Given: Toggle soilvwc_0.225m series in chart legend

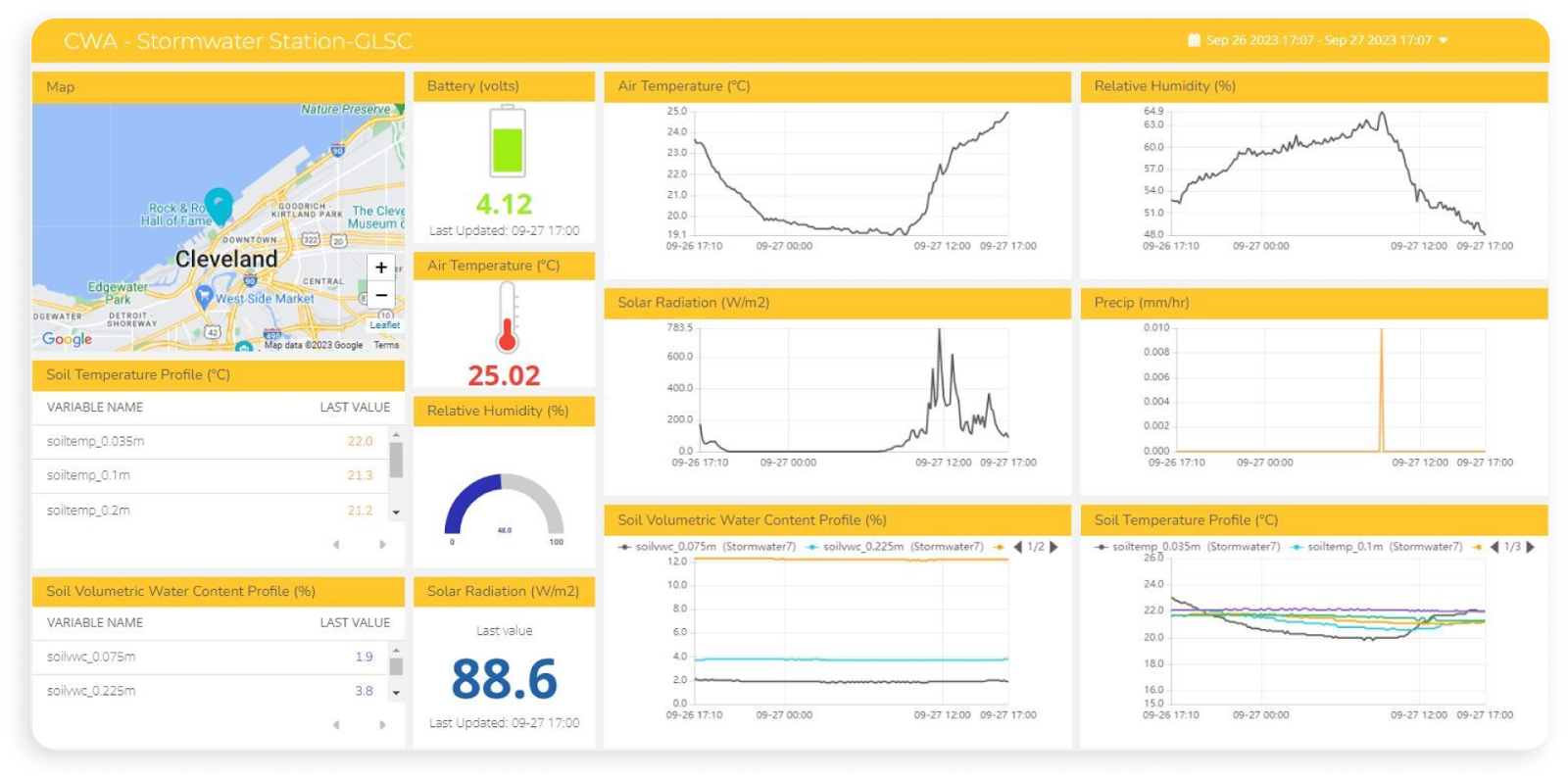Looking at the screenshot, I should click(x=895, y=547).
